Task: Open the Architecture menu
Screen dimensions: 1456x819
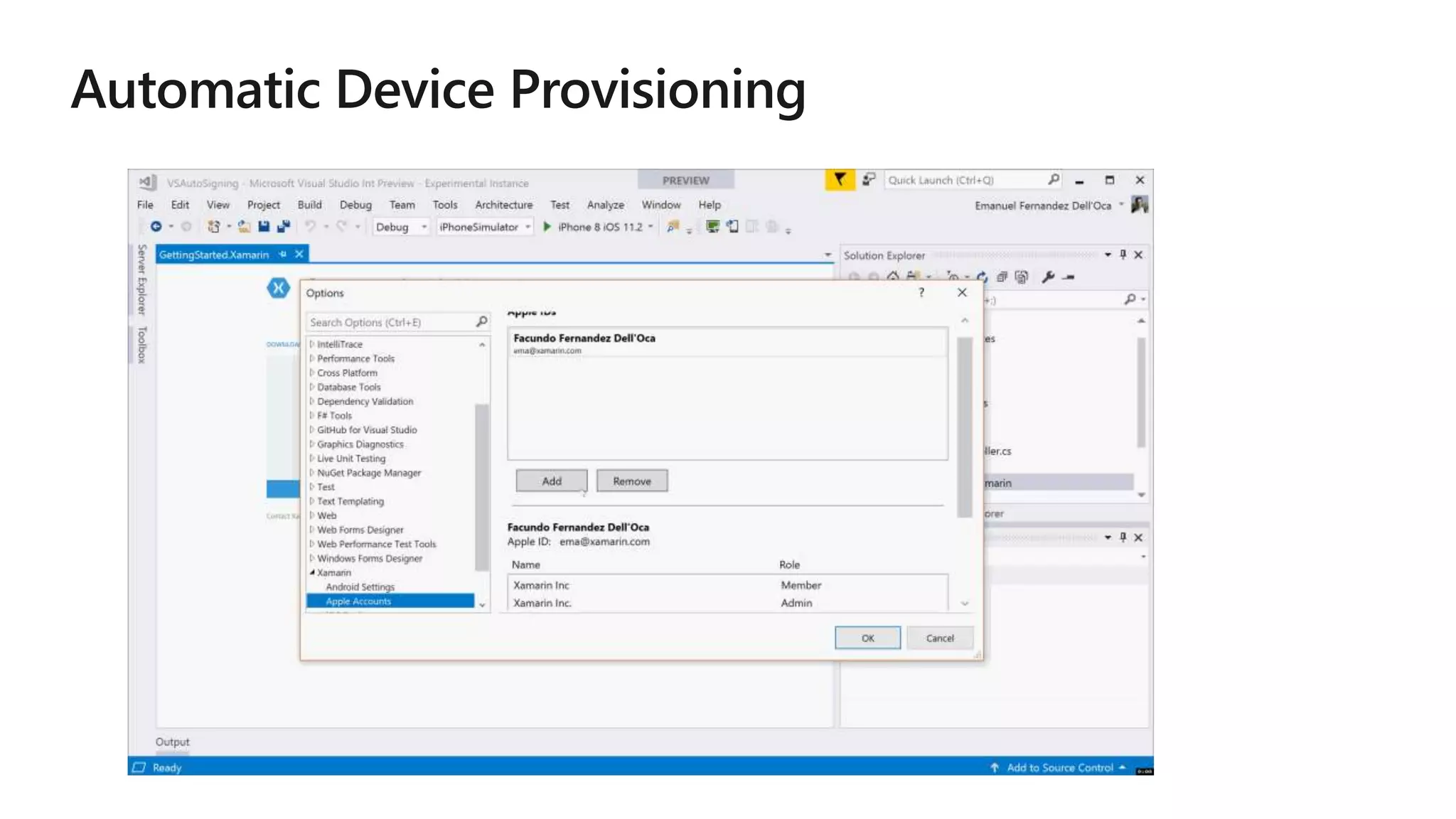Action: coord(503,205)
